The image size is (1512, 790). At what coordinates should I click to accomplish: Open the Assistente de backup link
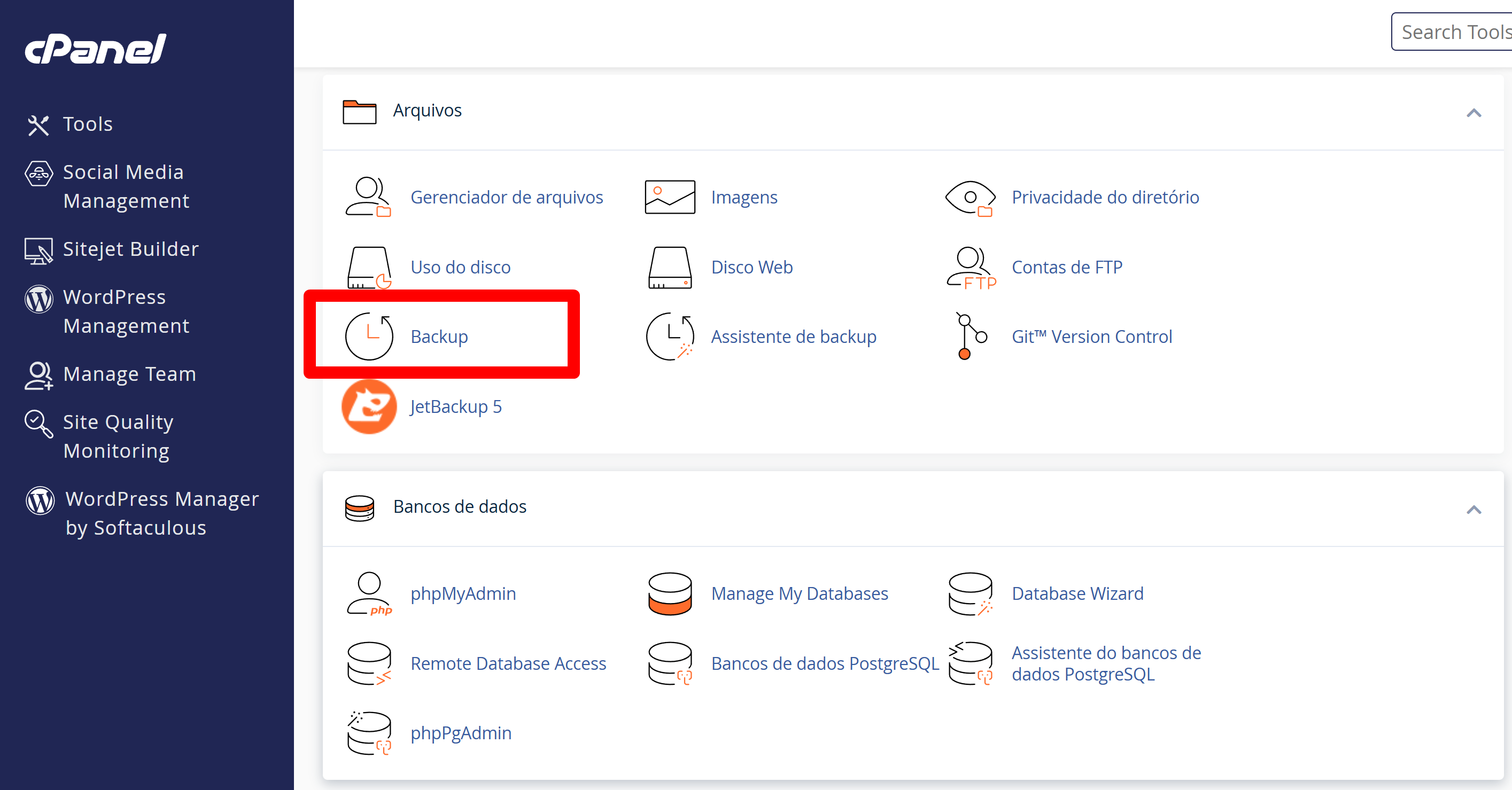click(793, 337)
